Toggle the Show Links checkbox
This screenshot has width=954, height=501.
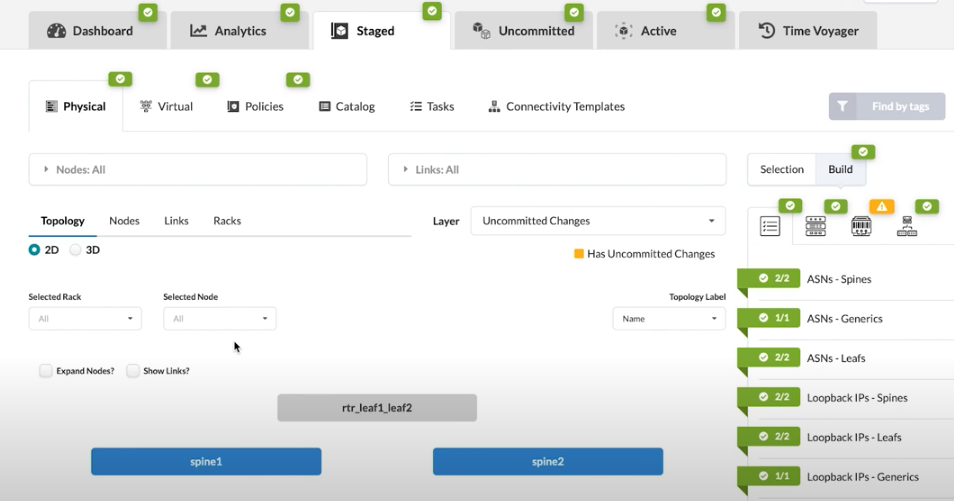point(133,371)
